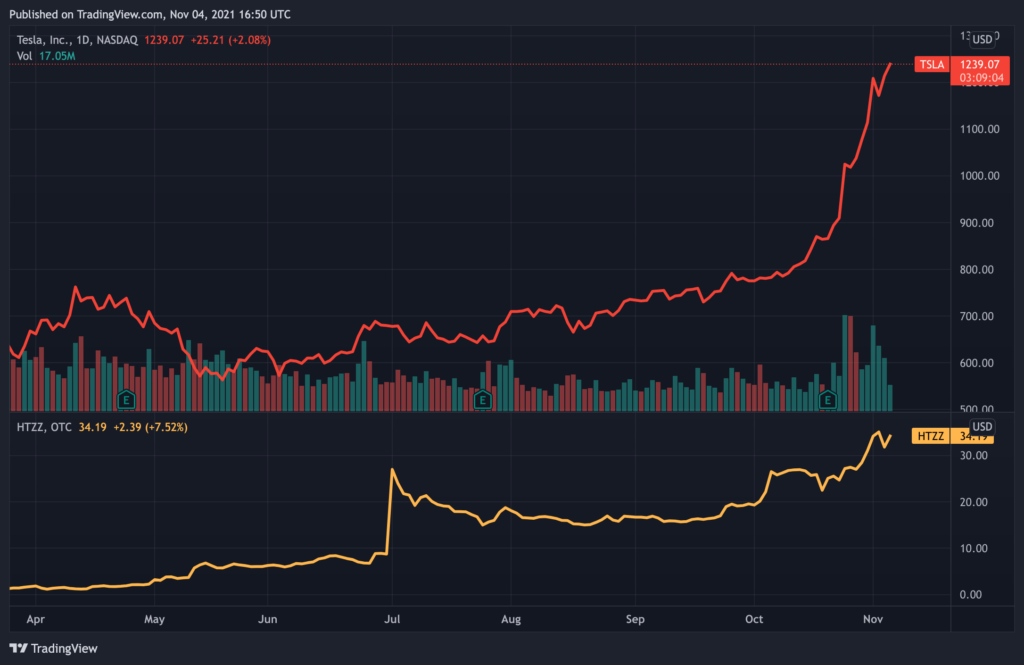Click the 800.00 price axis label
Image resolution: width=1024 pixels, height=665 pixels.
click(x=976, y=269)
